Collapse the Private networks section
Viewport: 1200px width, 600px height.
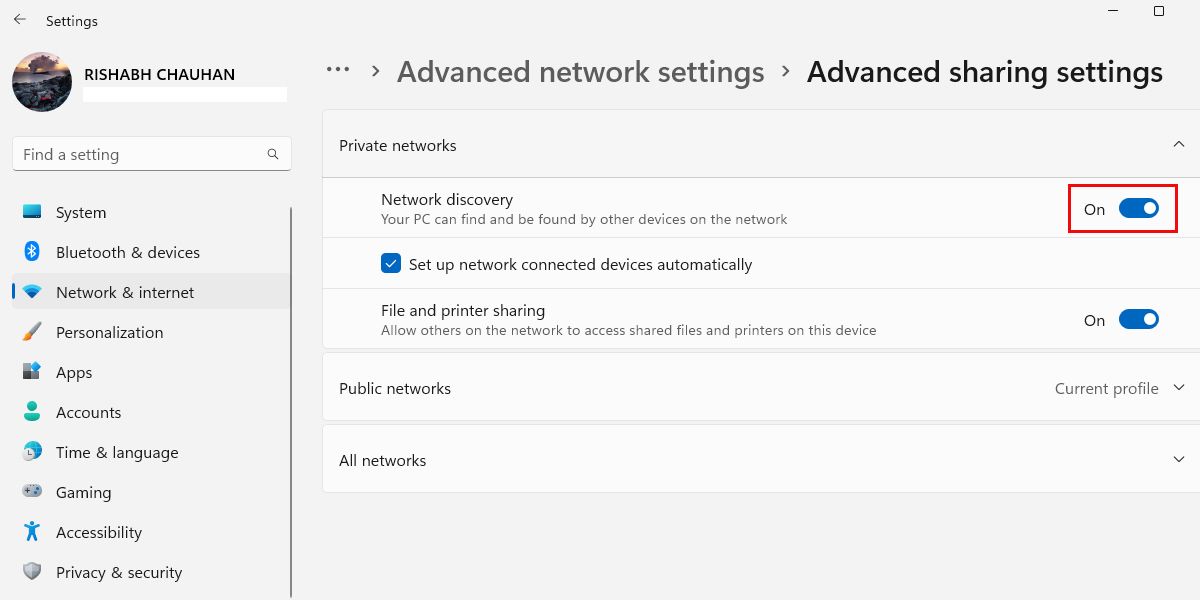coord(1178,144)
